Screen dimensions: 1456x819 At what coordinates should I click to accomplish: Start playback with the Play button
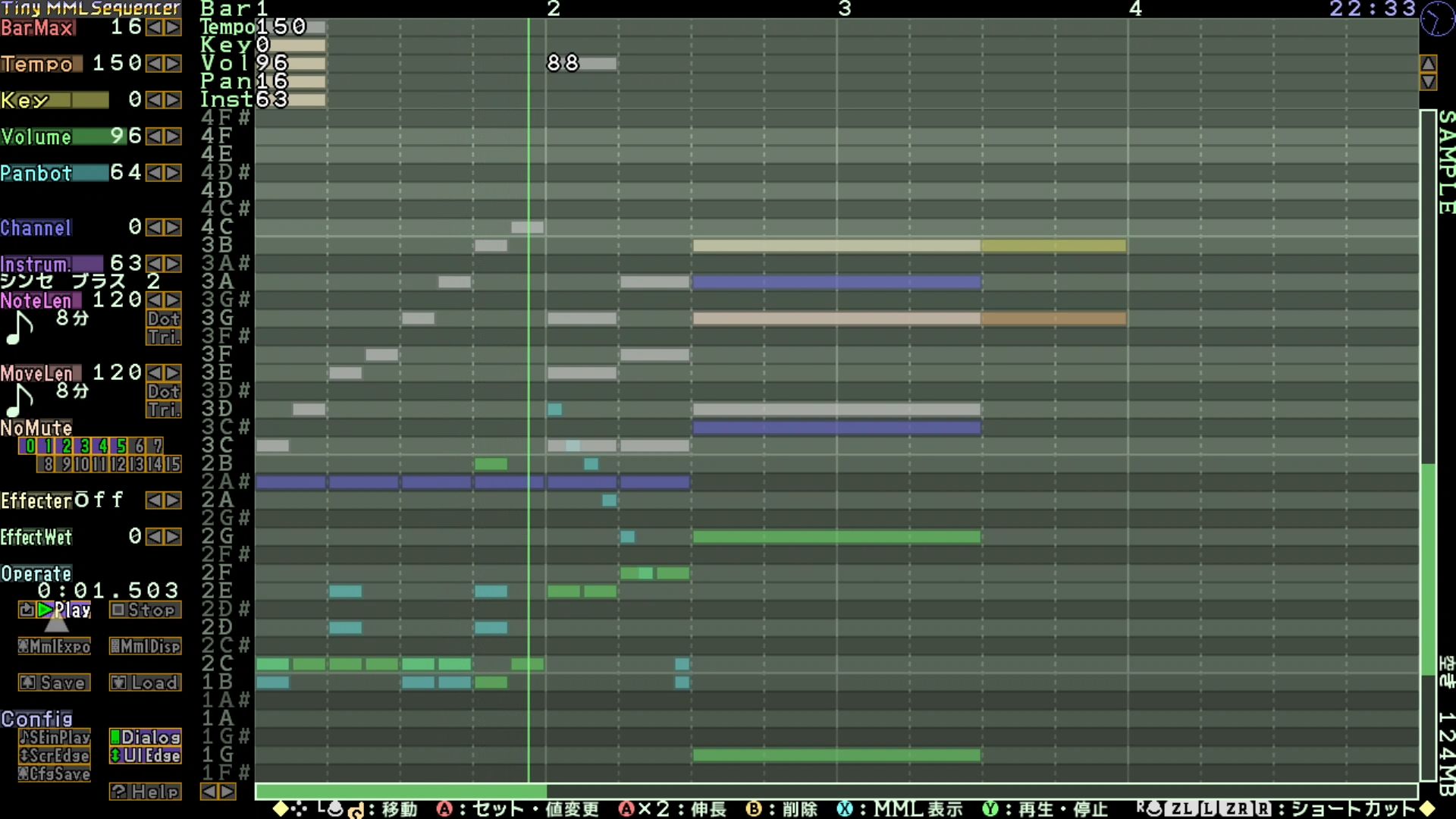point(64,610)
